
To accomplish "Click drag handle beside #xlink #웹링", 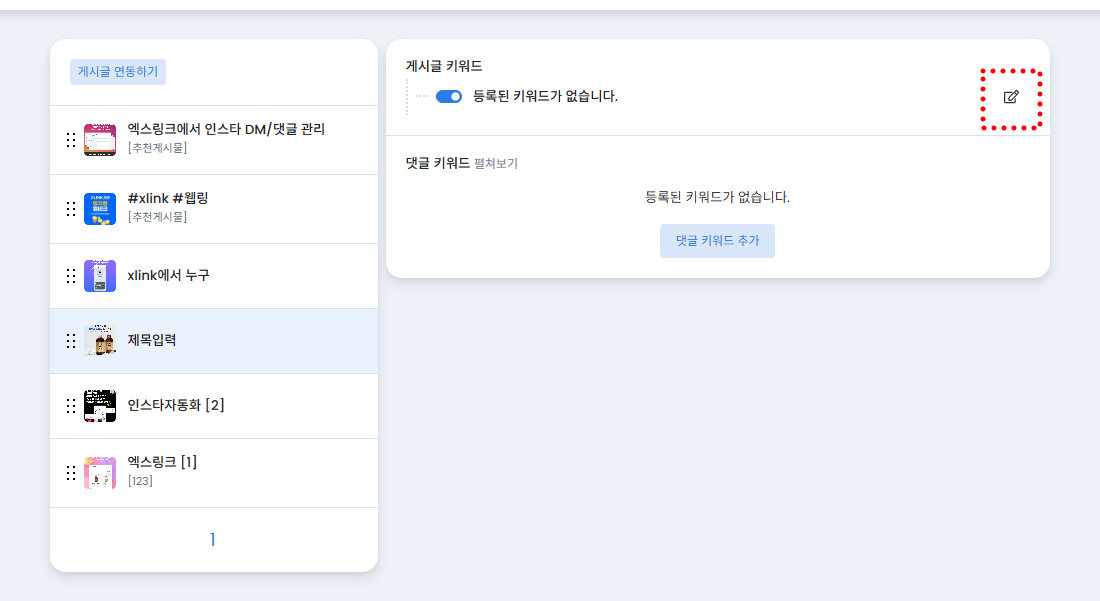I will (71, 209).
